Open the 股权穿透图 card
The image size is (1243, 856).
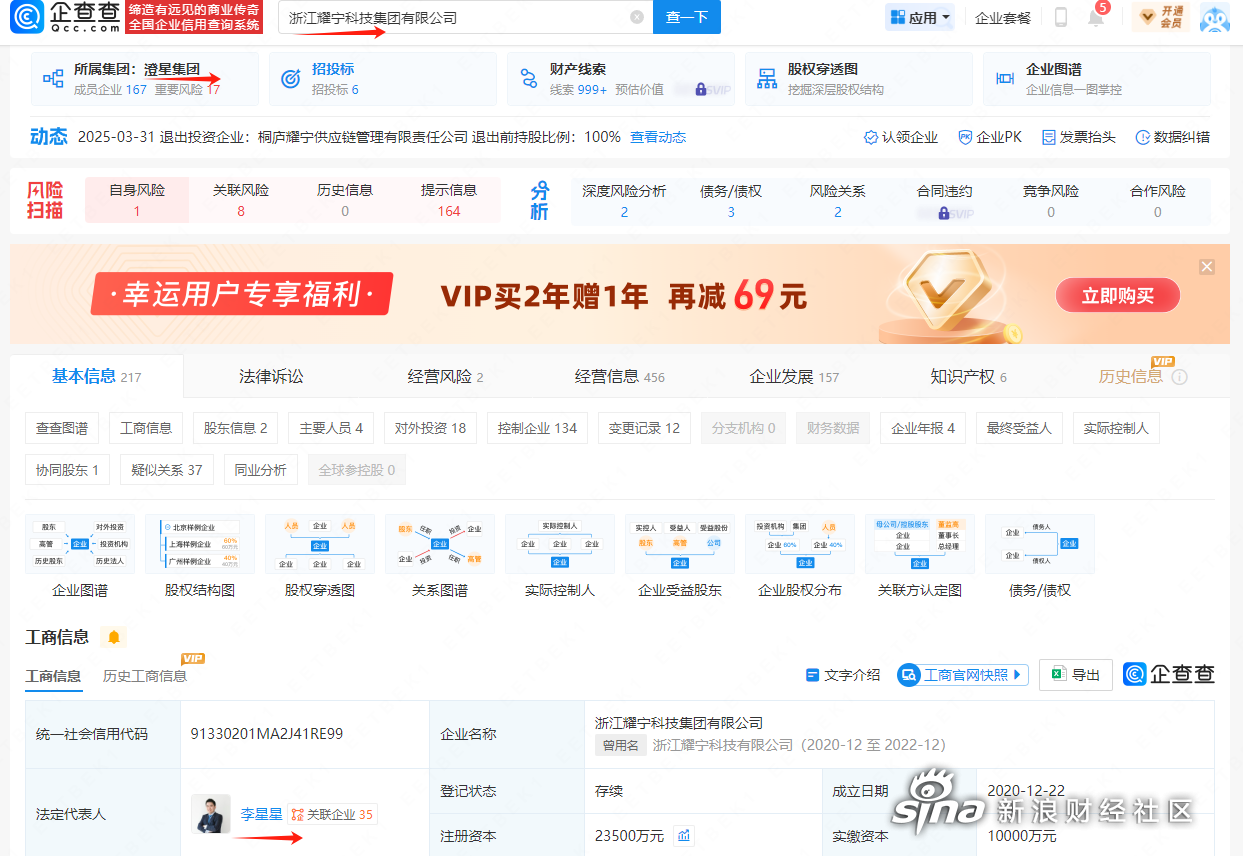click(858, 79)
